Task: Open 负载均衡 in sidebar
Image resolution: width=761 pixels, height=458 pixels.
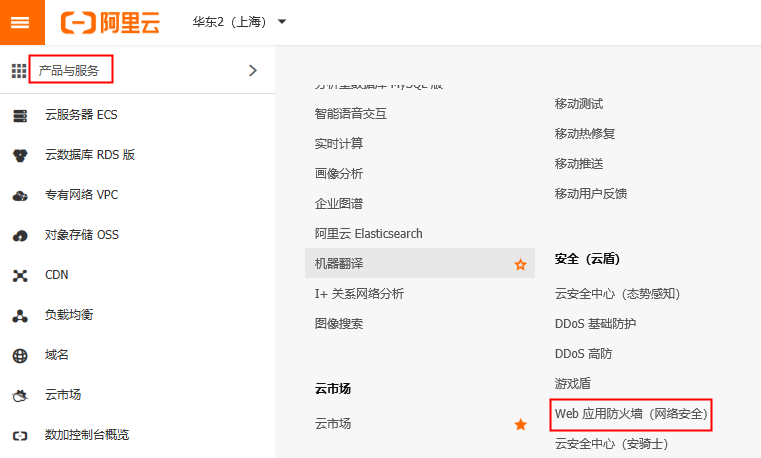Action: pos(69,314)
